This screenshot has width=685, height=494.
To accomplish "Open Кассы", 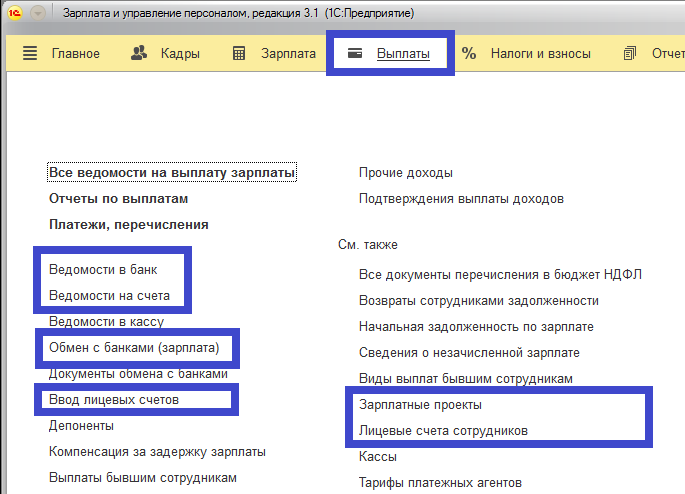I will coord(377,456).
